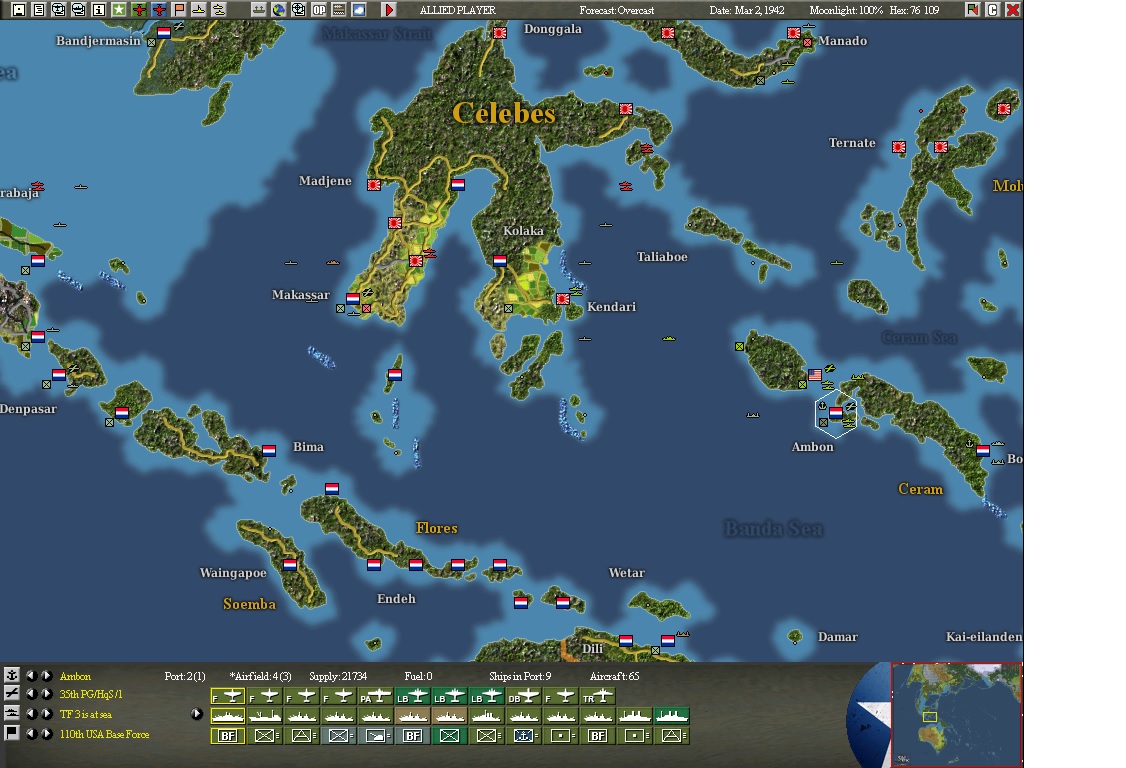Click the single yellow ship toolbar icon
The image size is (1126, 768).
pyautogui.click(x=199, y=10)
